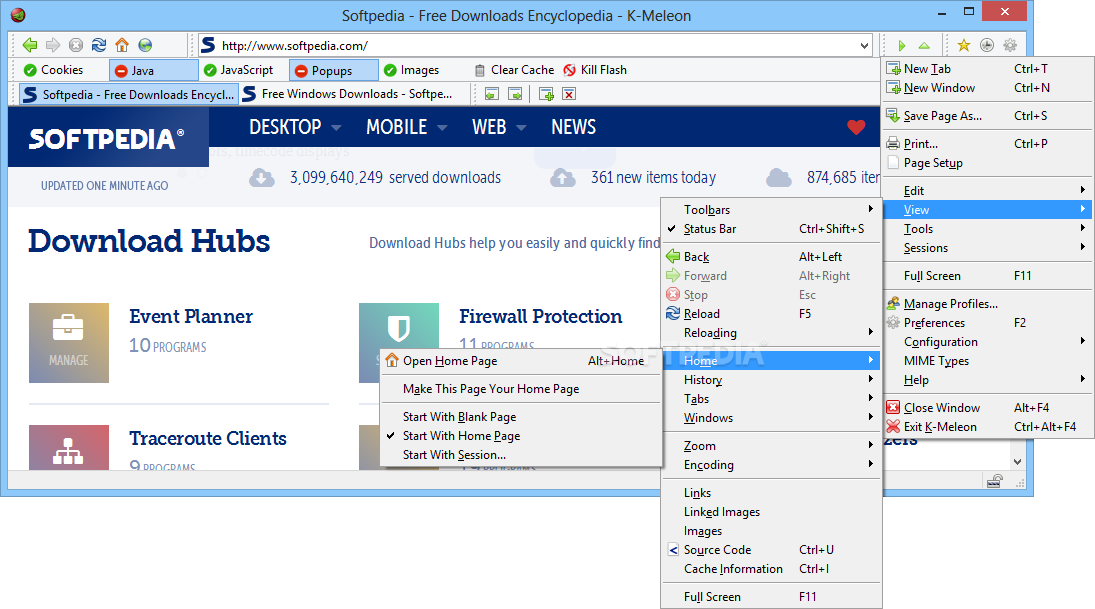Viewport: 1095px width, 609px height.
Task: Toggle the Cookies privacy button
Action: (54, 70)
